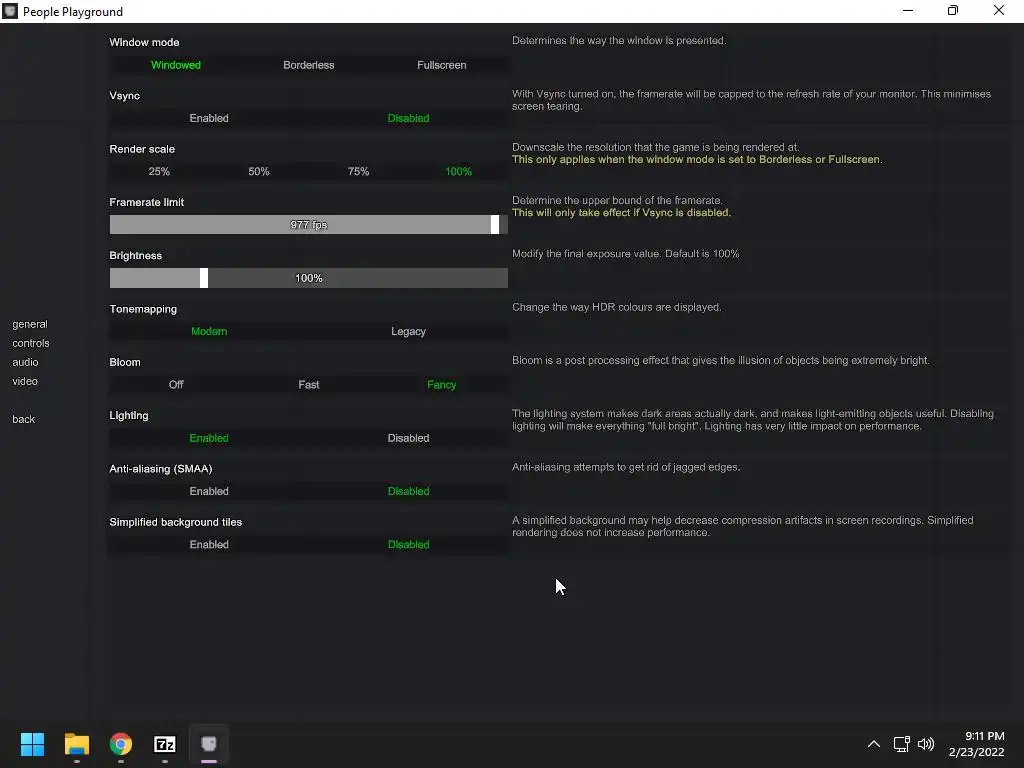This screenshot has height=768, width=1024.
Task: Click People Playground taskbar icon
Action: [x=209, y=744]
